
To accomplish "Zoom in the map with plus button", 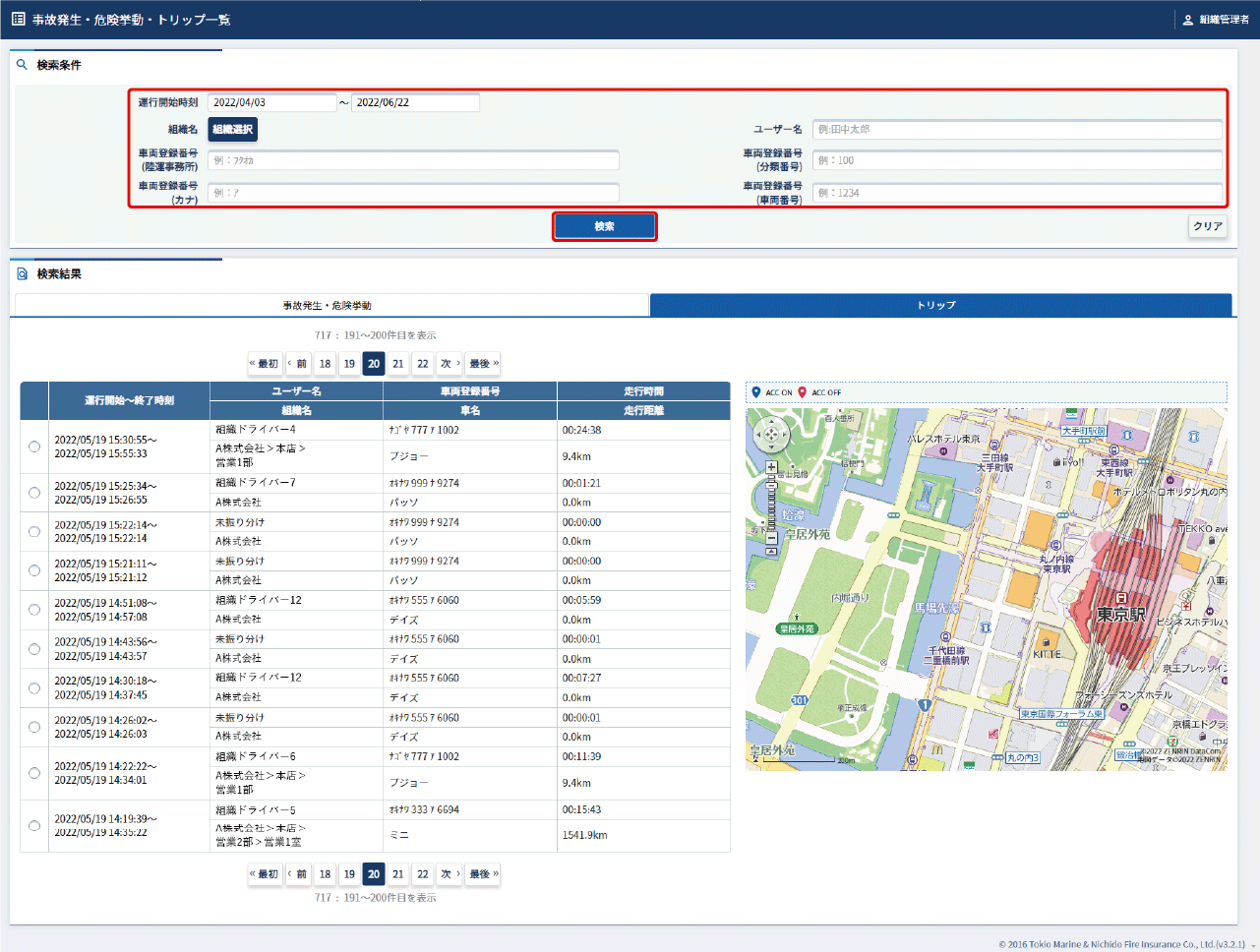I will point(771,467).
